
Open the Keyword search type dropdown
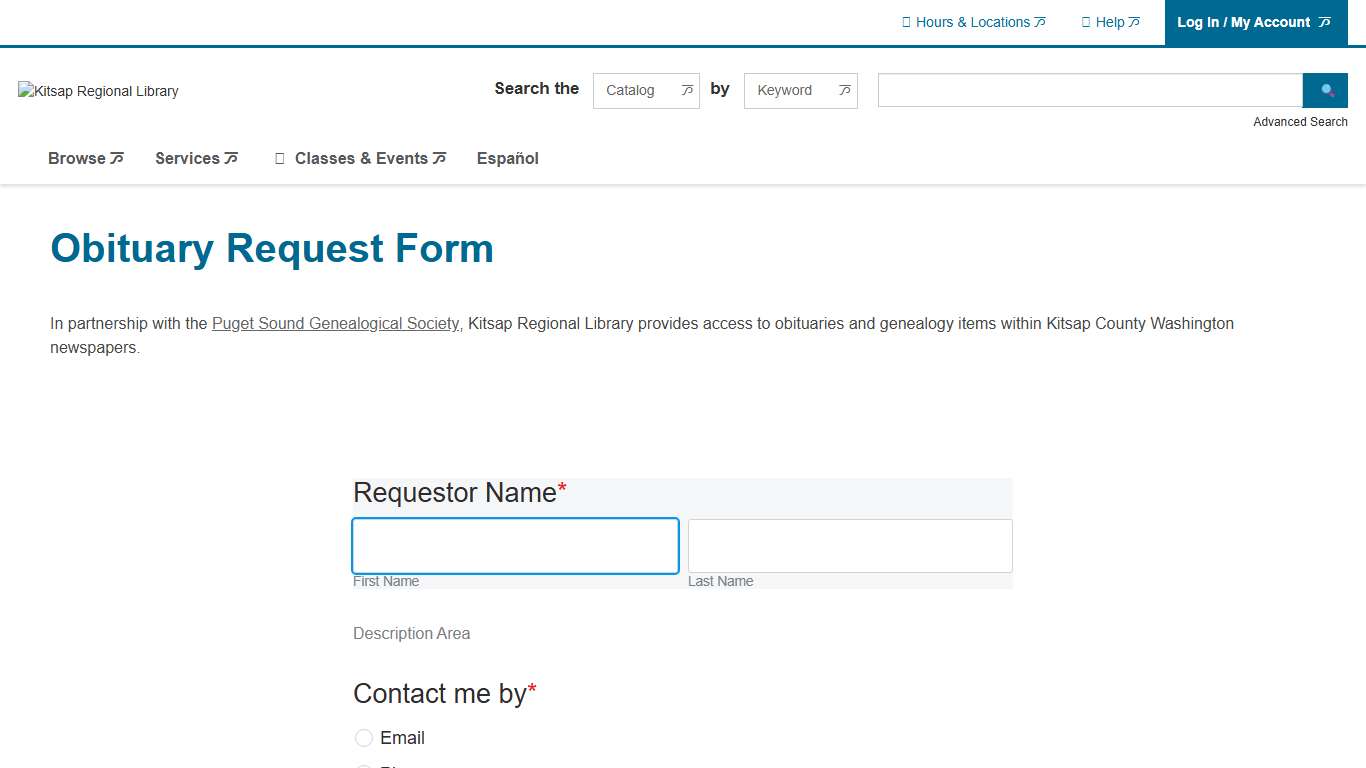click(800, 90)
